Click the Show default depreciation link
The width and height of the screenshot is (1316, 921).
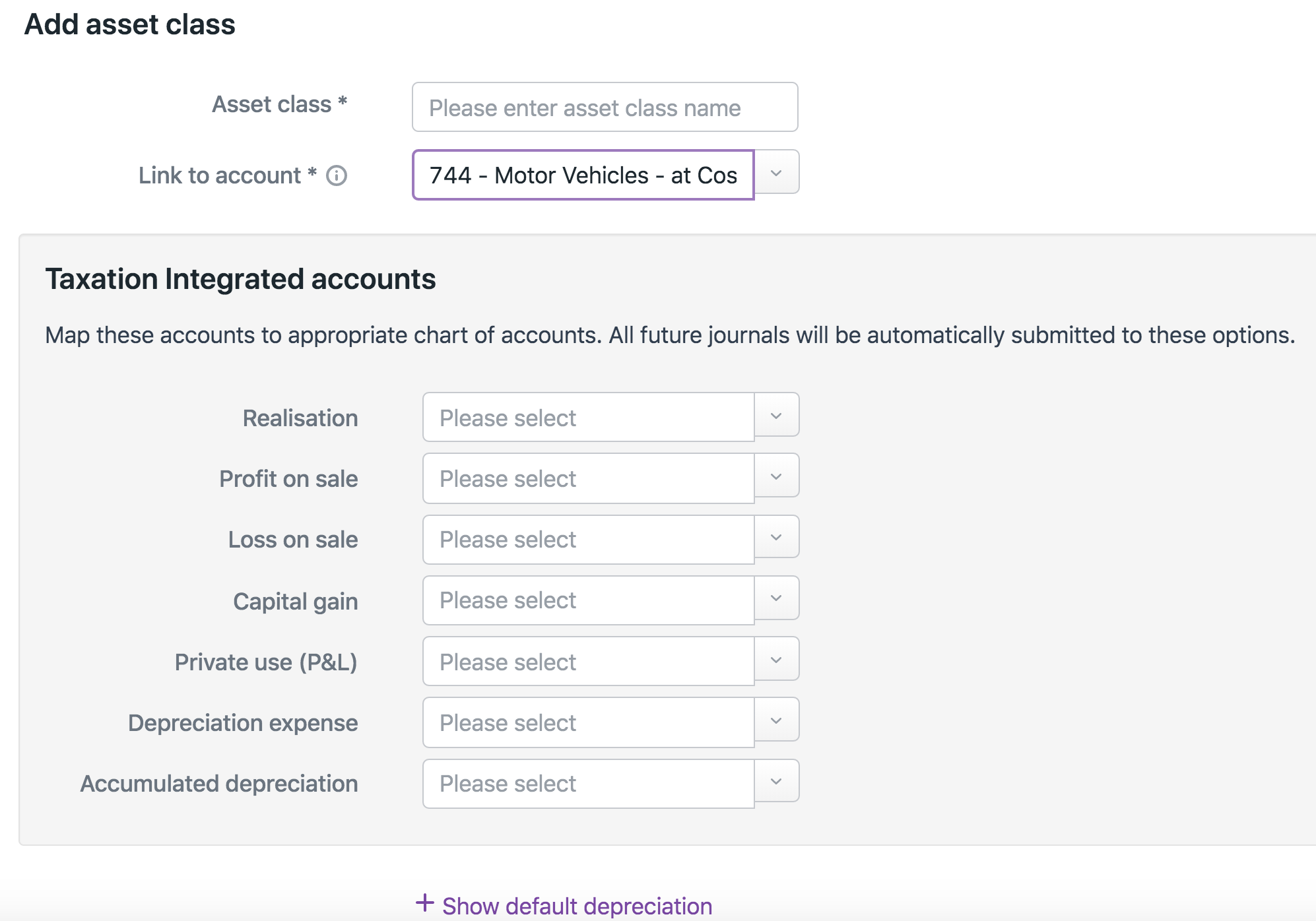[577, 906]
